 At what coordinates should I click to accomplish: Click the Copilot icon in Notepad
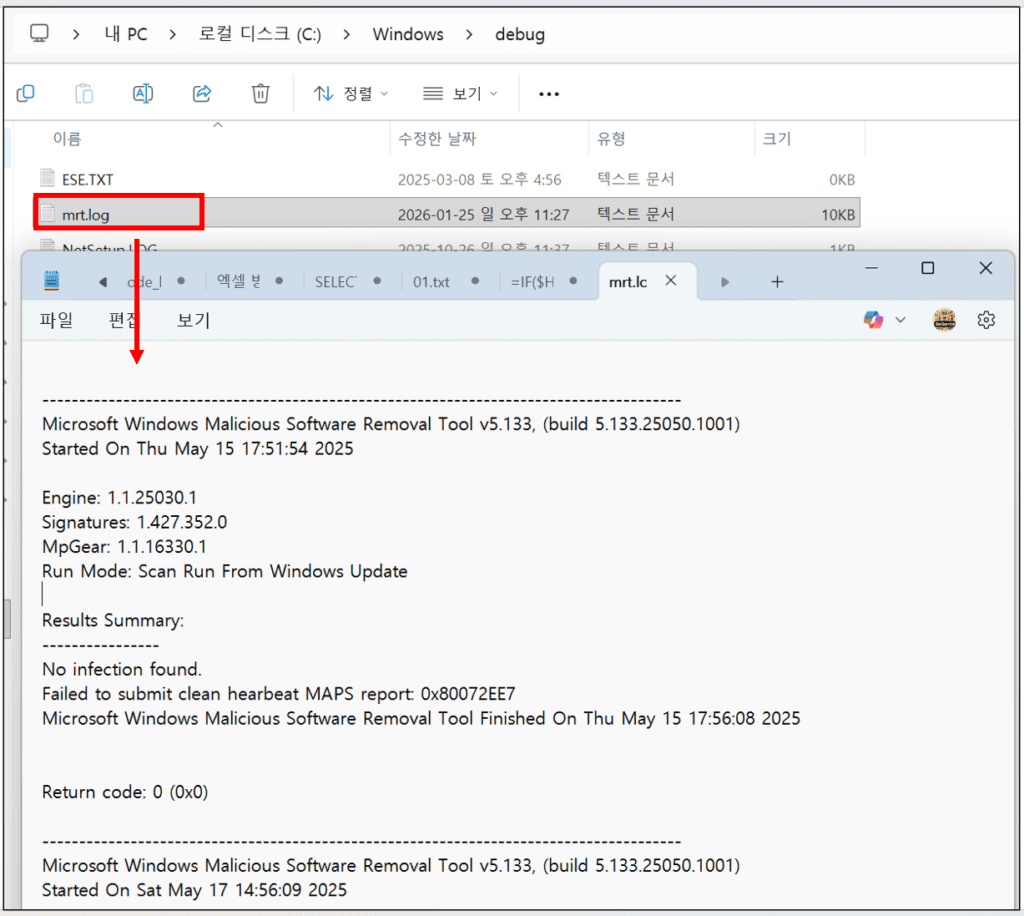pos(873,320)
